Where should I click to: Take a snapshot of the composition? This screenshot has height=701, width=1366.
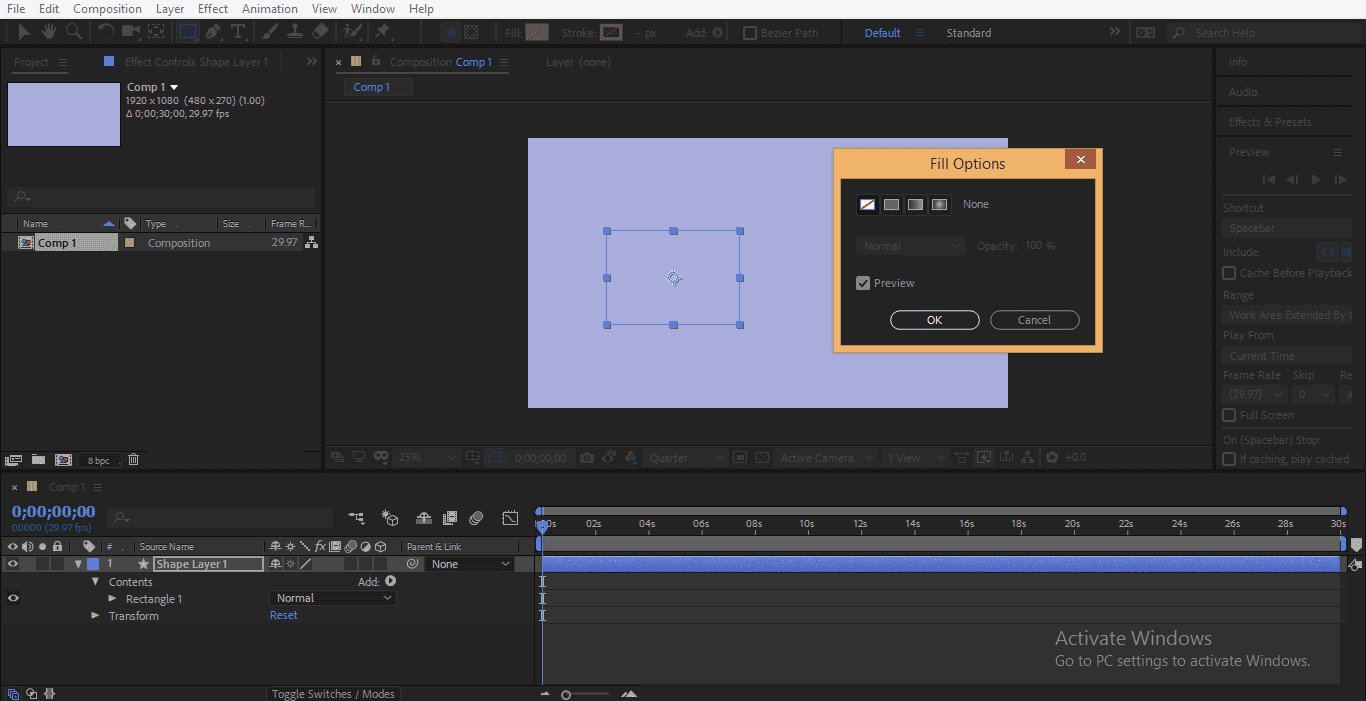click(587, 457)
